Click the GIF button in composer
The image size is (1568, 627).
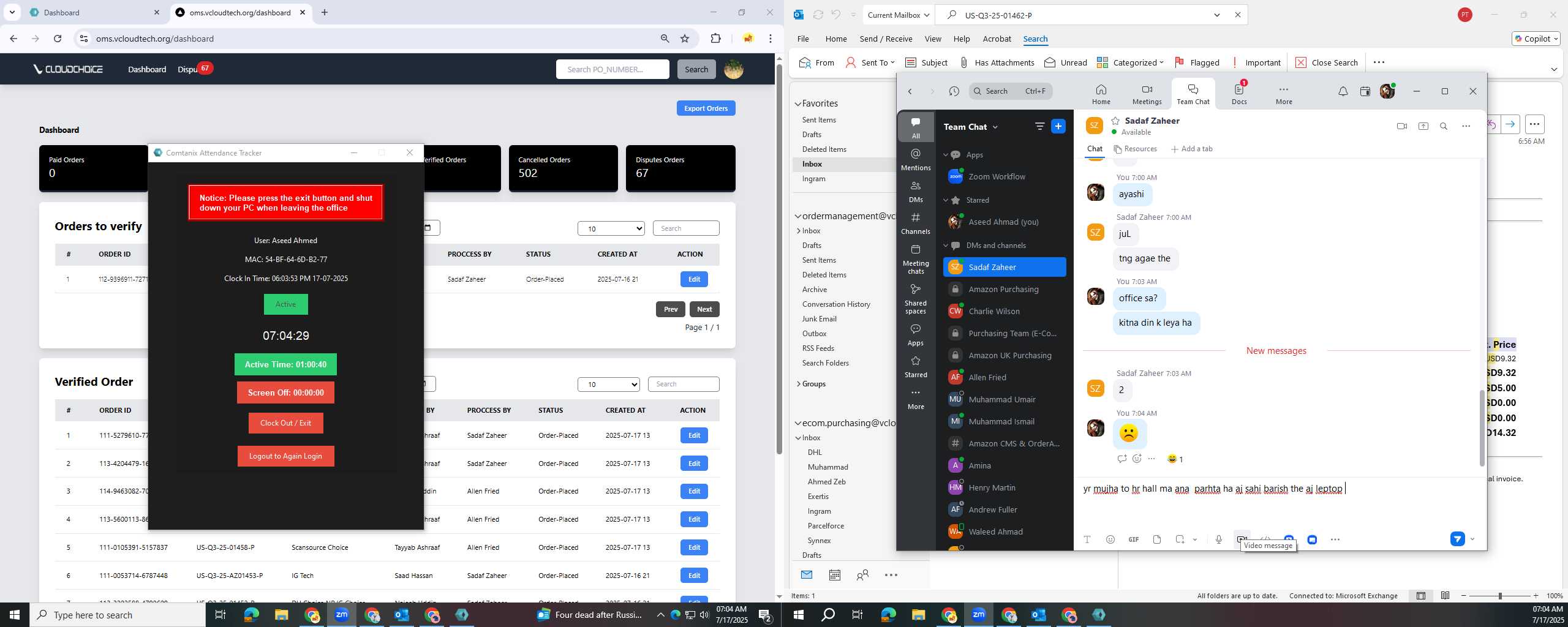click(1134, 539)
